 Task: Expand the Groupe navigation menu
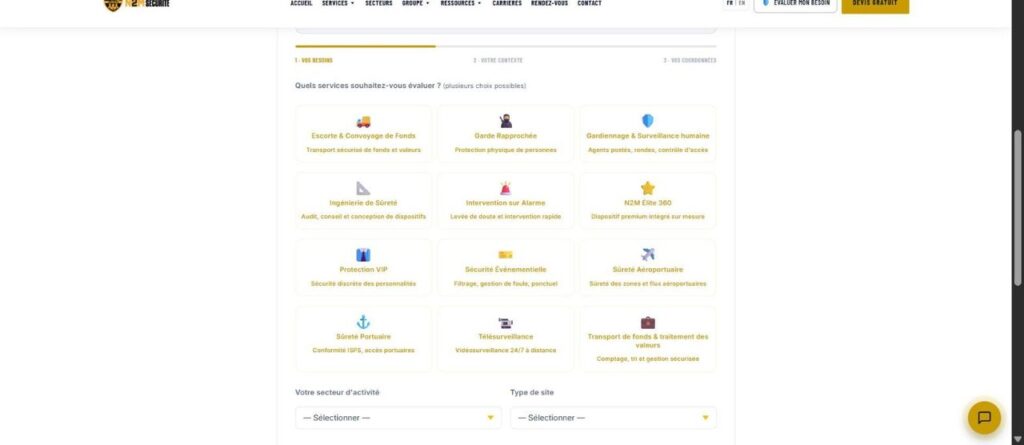click(415, 3)
